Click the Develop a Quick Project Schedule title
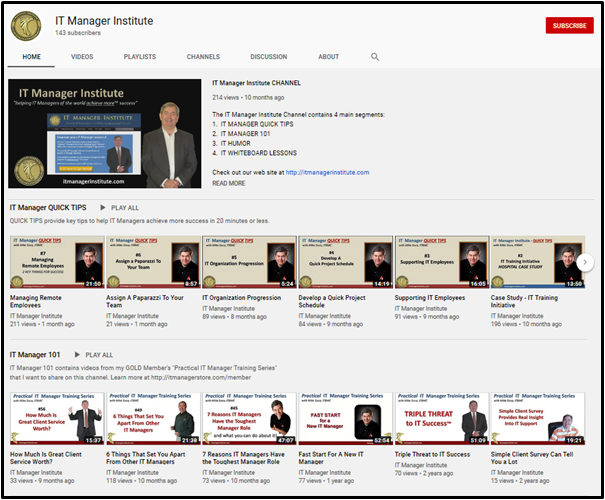Screen dimensions: 605x500 pos(332,301)
